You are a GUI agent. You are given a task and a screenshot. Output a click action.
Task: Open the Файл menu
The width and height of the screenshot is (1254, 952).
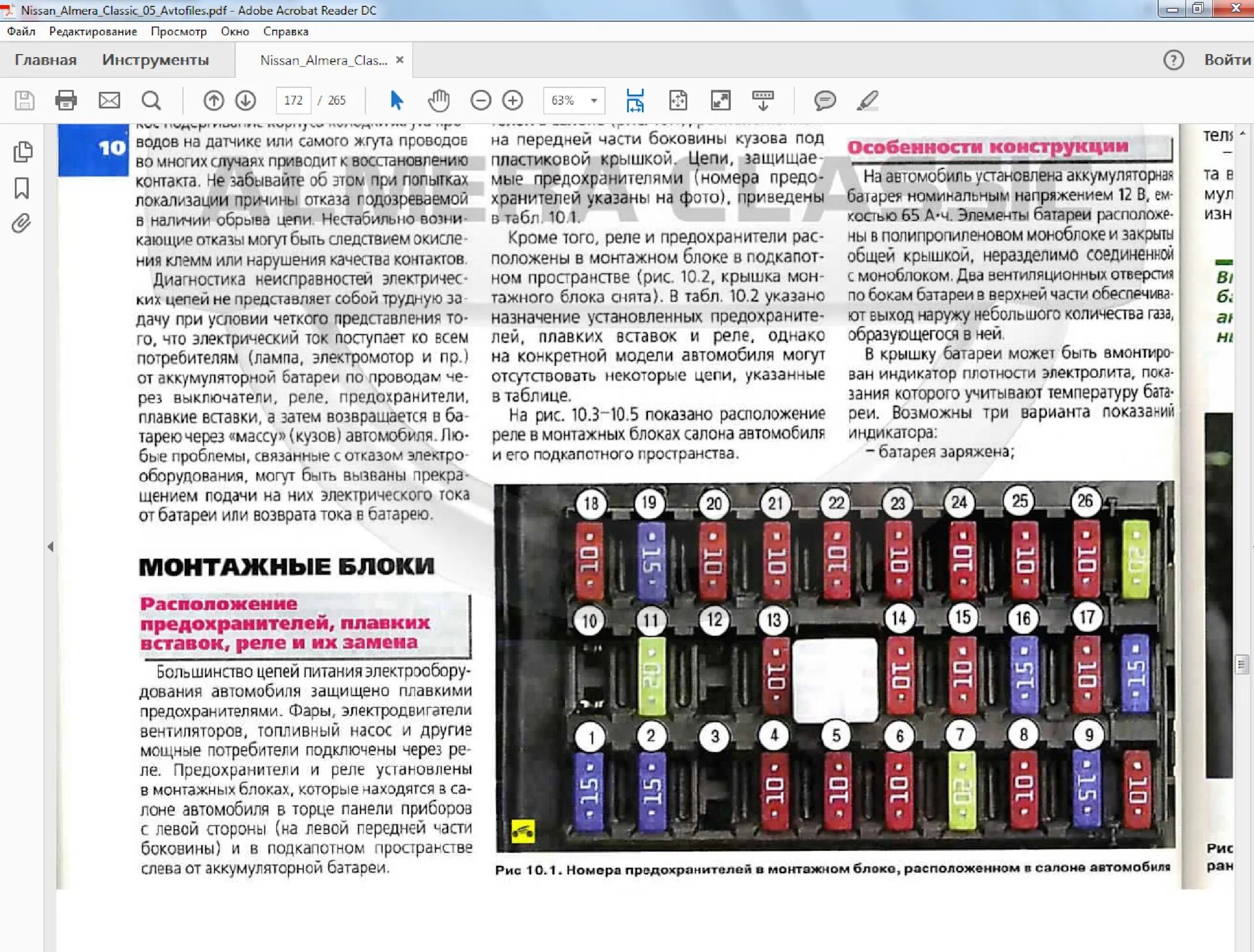[x=22, y=31]
